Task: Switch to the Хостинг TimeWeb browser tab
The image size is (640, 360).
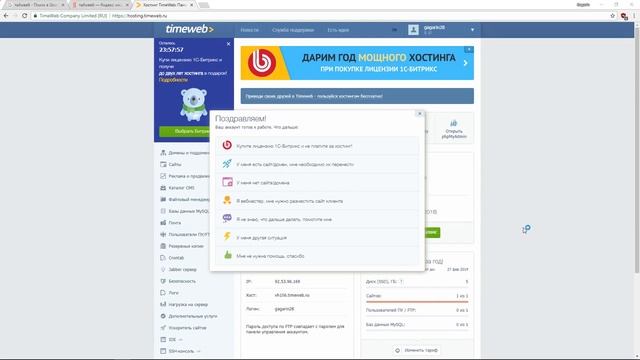Action: click(x=165, y=5)
